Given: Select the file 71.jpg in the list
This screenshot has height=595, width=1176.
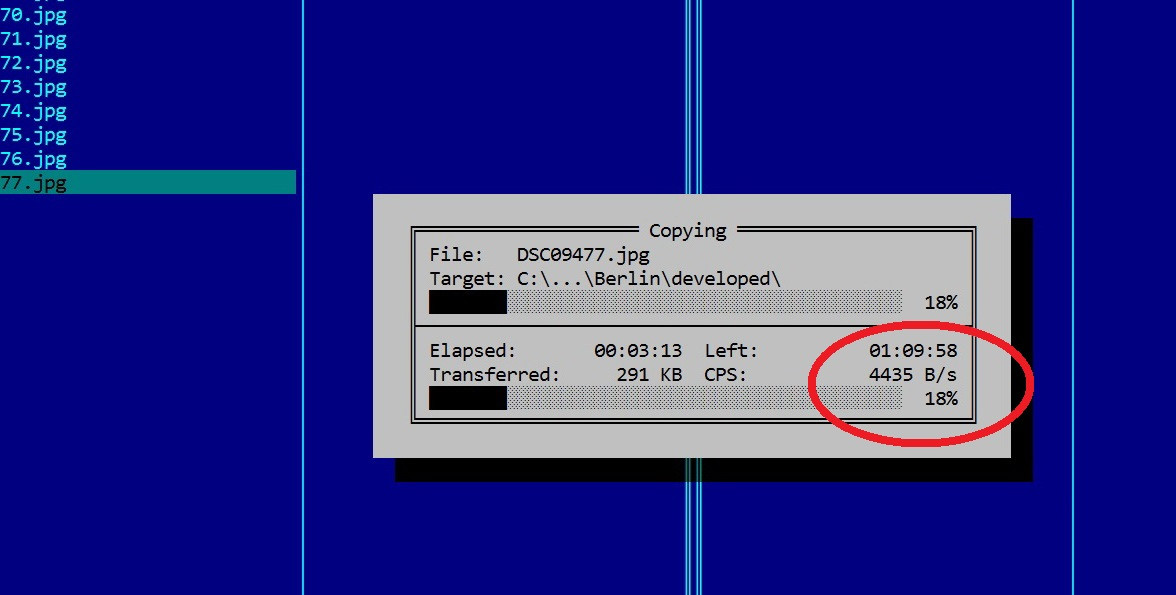Looking at the screenshot, I should point(148,38).
